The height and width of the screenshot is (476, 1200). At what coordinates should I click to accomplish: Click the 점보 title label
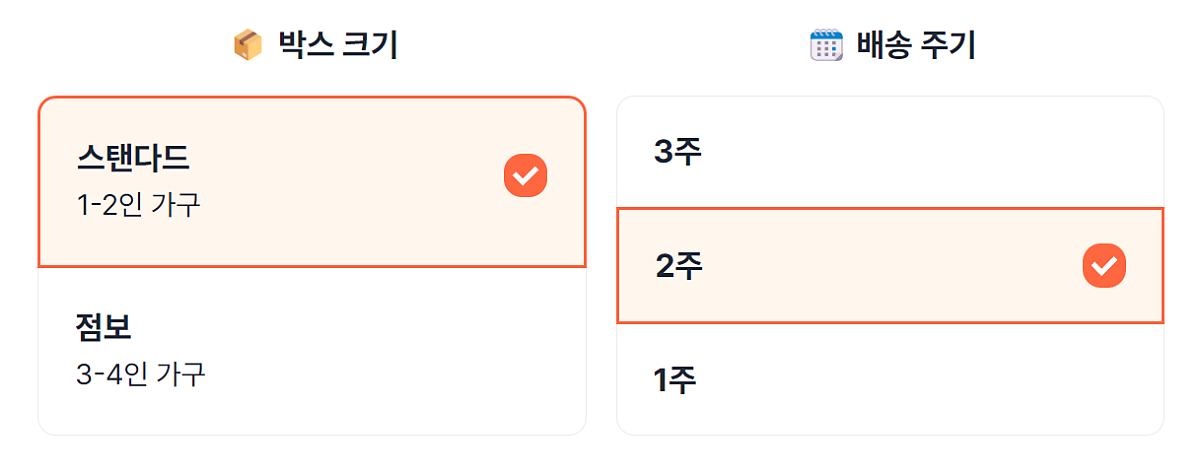click(104, 326)
